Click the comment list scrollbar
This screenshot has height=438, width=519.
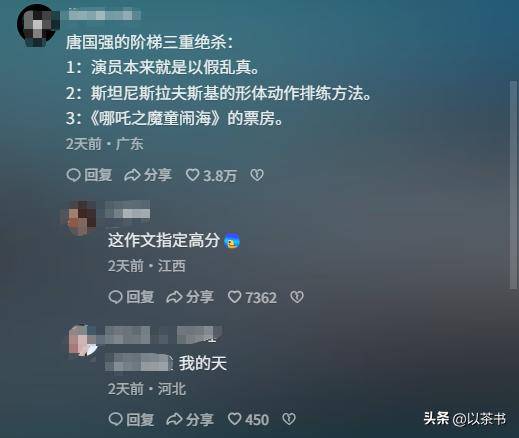coord(514,185)
